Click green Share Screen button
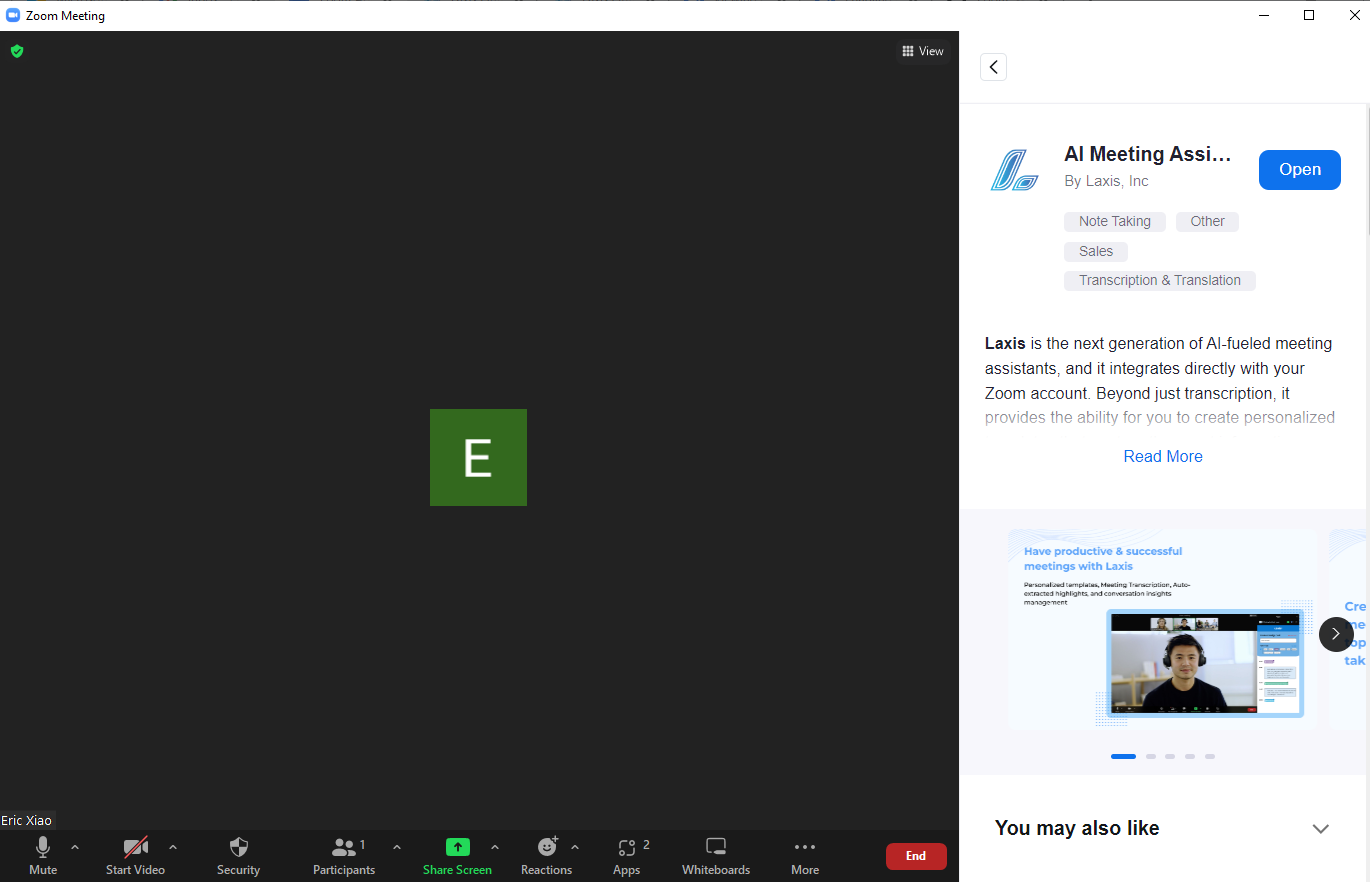Screen dimensions: 1370x882 (457, 856)
